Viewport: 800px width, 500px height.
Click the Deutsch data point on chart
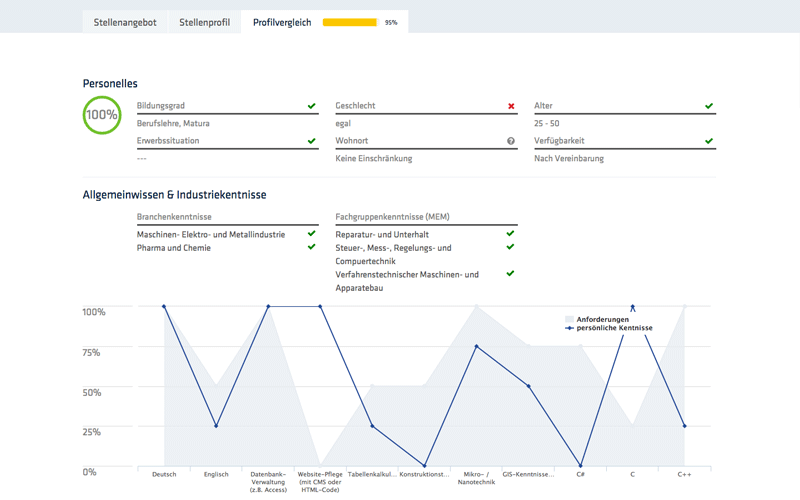click(x=164, y=307)
